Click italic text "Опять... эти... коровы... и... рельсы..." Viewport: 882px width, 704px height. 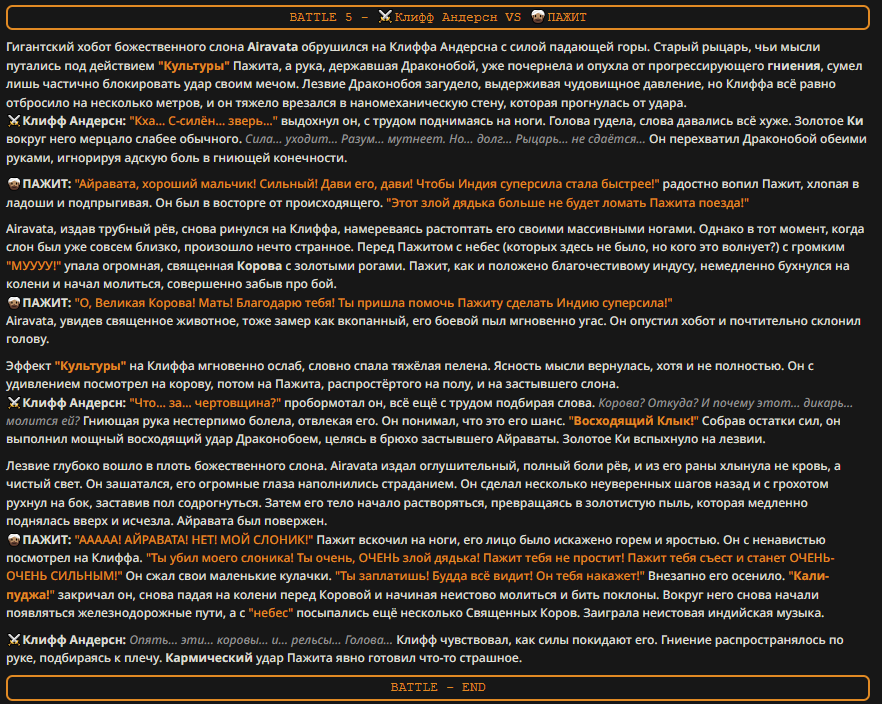[235, 640]
